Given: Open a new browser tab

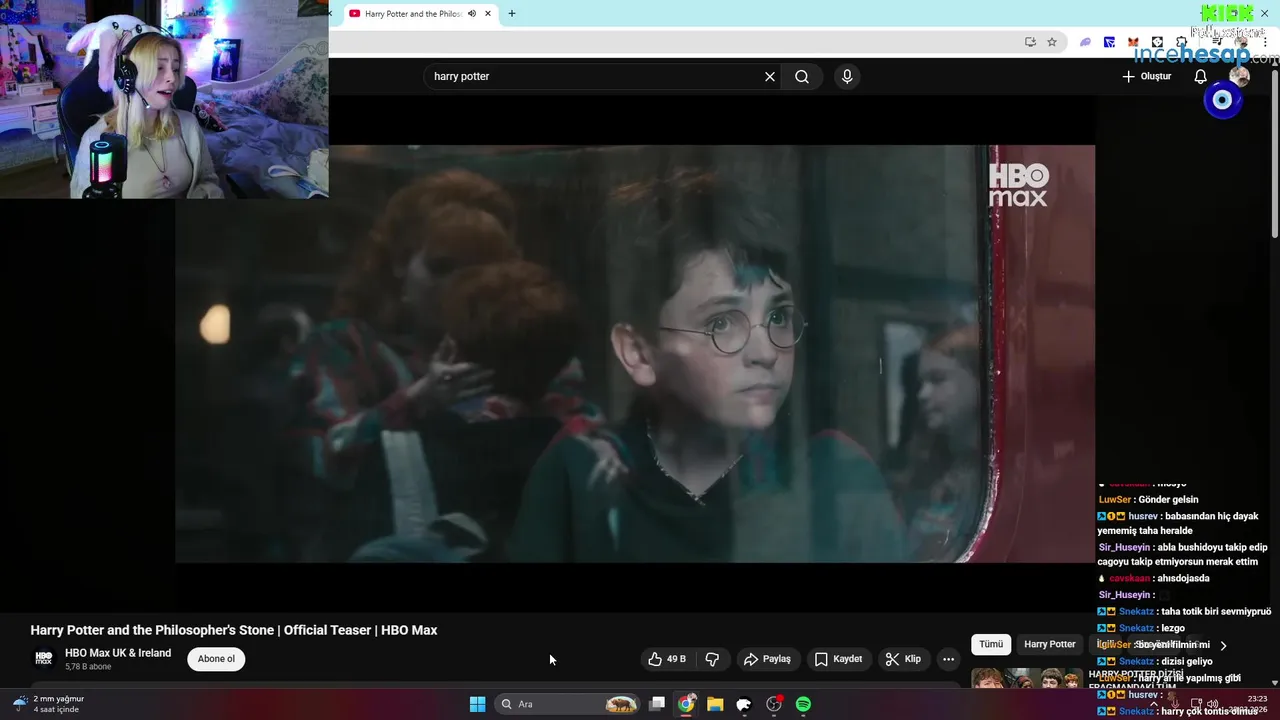Looking at the screenshot, I should point(512,14).
